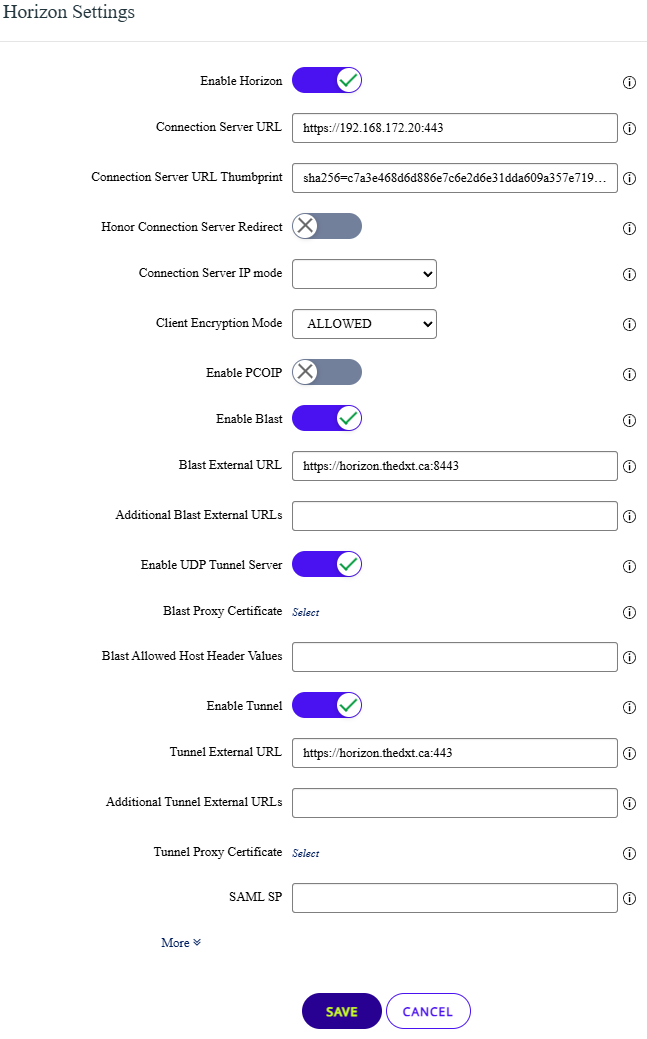Viewport: 647px width, 1039px height.
Task: Click info icon for Connection Server URL
Action: pyautogui.click(x=630, y=129)
